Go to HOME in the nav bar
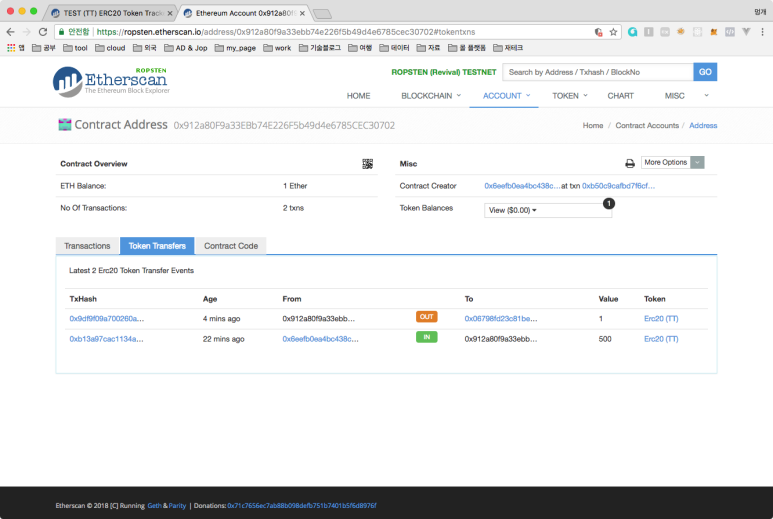This screenshot has width=773, height=519. tap(358, 96)
